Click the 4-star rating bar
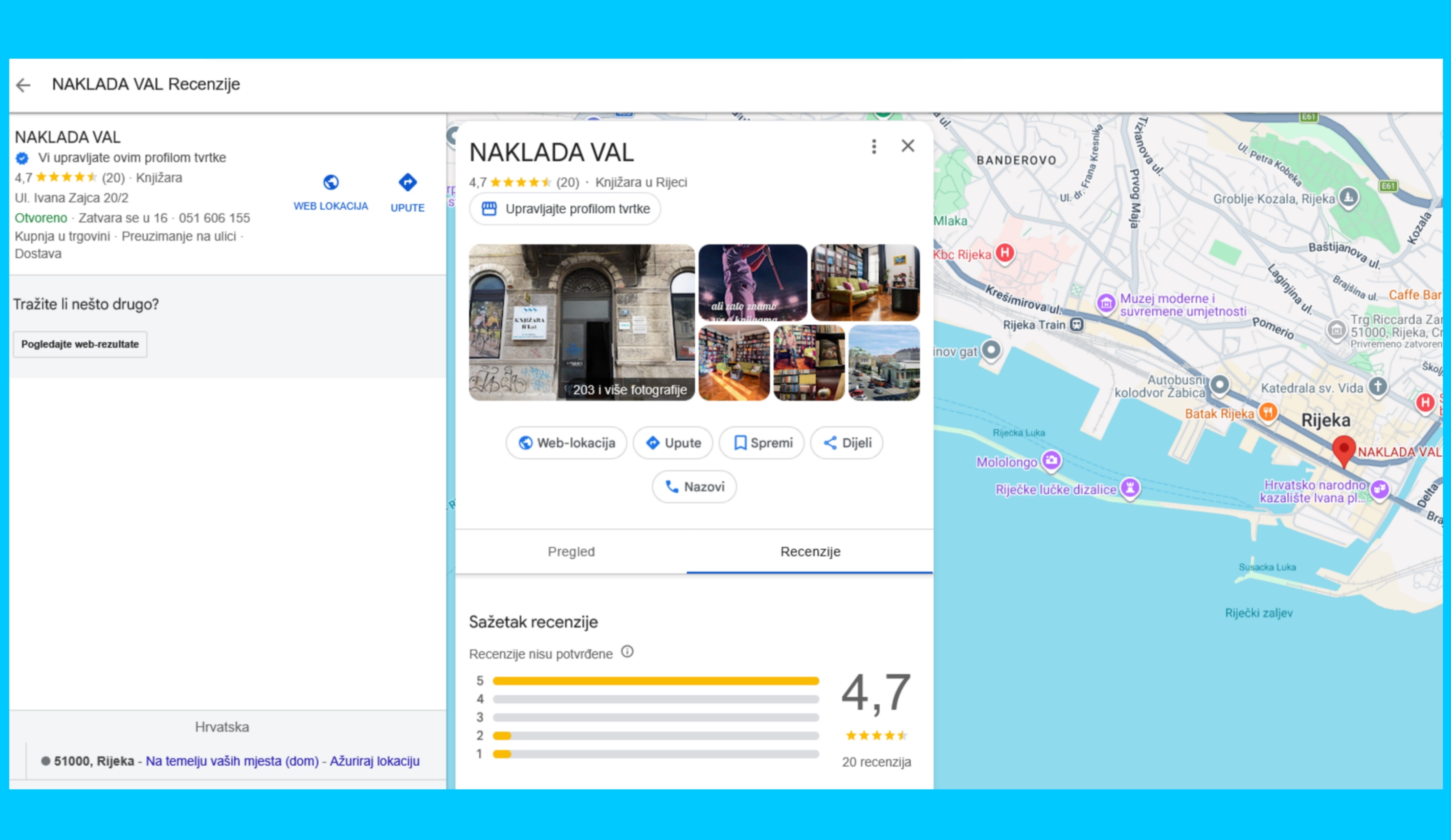Image resolution: width=1451 pixels, height=840 pixels. click(656, 699)
